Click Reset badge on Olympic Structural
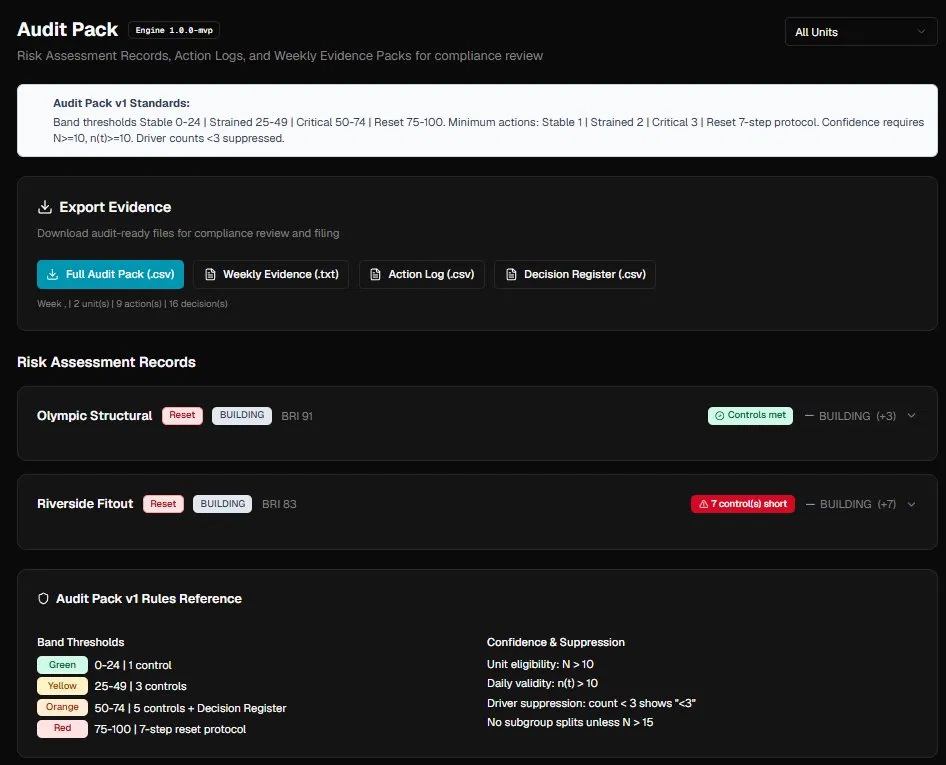The height and width of the screenshot is (765, 946). click(x=182, y=416)
